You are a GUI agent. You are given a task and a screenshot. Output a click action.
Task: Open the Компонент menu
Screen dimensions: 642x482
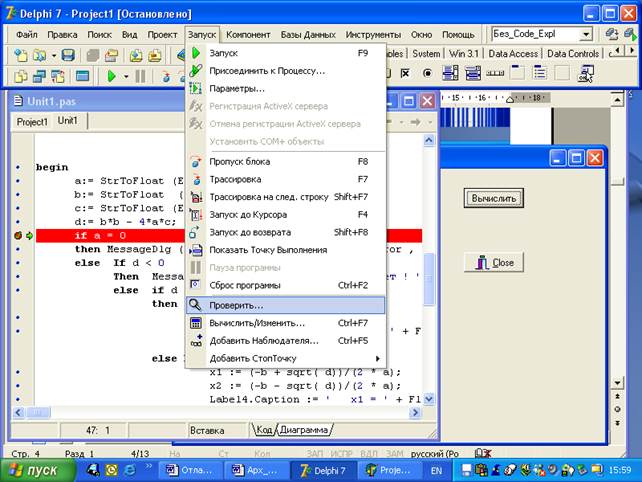[x=248, y=35]
